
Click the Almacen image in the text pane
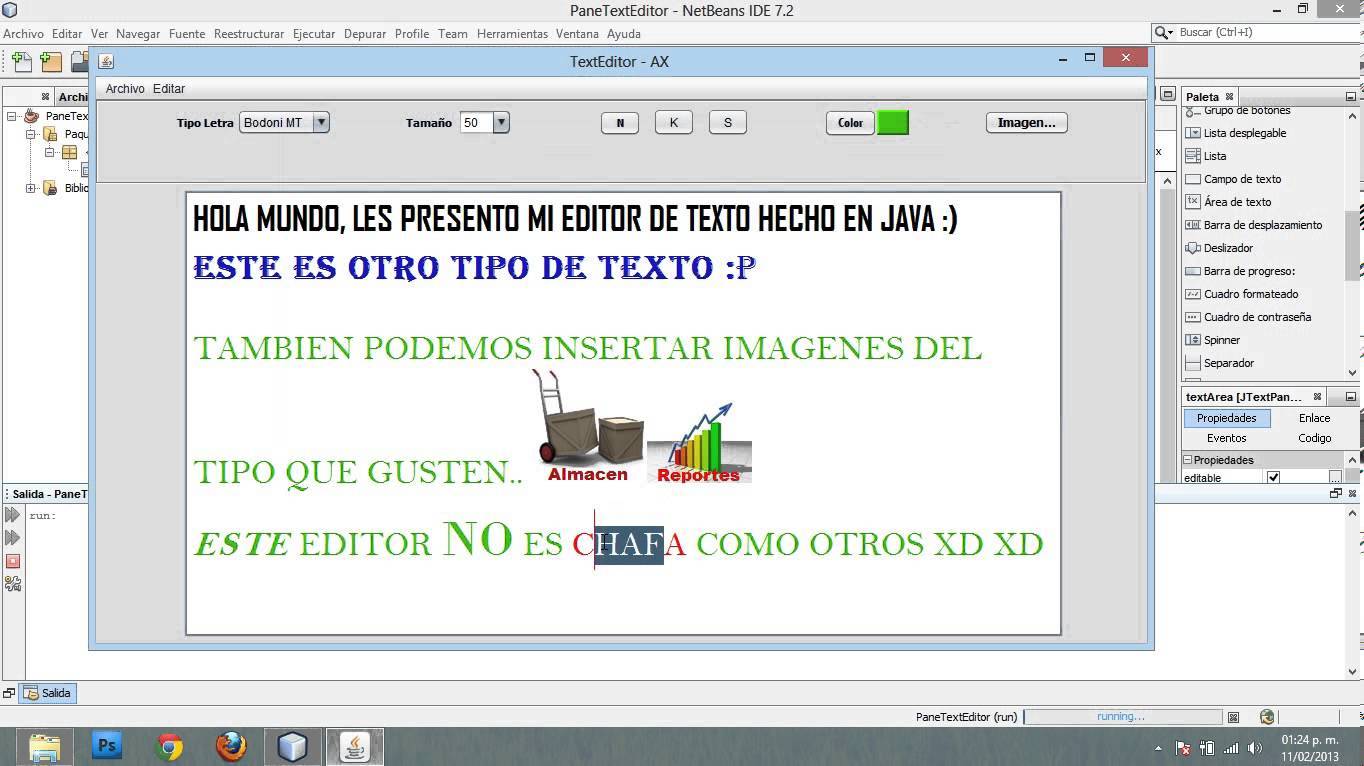[x=589, y=426]
